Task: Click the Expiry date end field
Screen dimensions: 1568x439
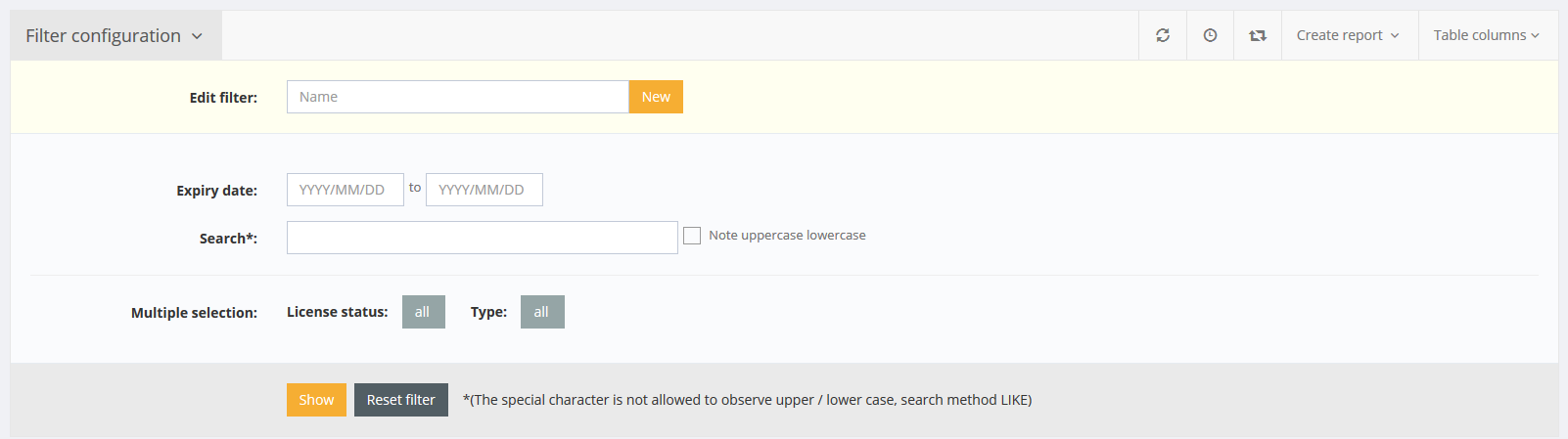Action: 484,190
